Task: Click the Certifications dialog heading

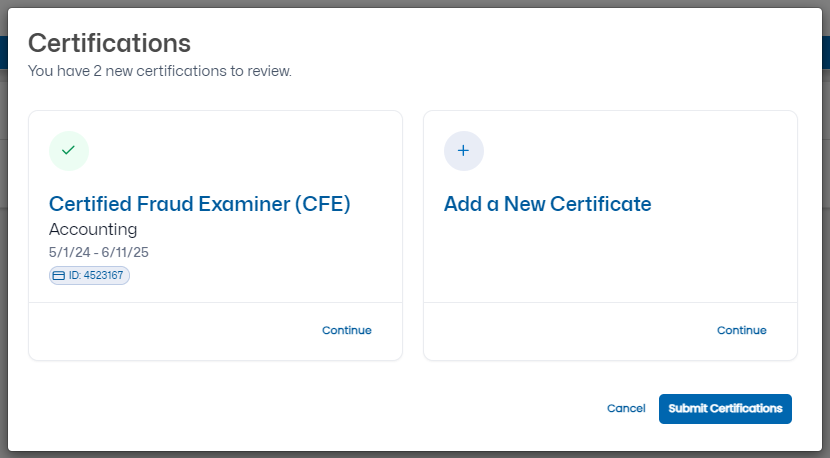Action: click(x=109, y=43)
